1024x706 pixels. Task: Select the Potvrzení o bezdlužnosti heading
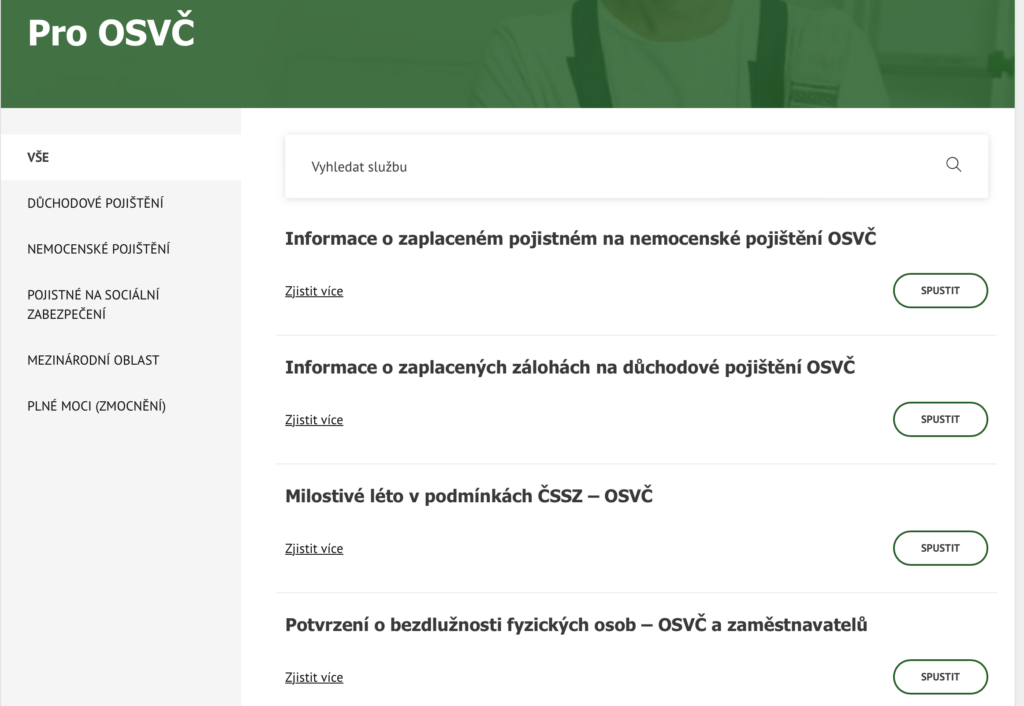(576, 624)
